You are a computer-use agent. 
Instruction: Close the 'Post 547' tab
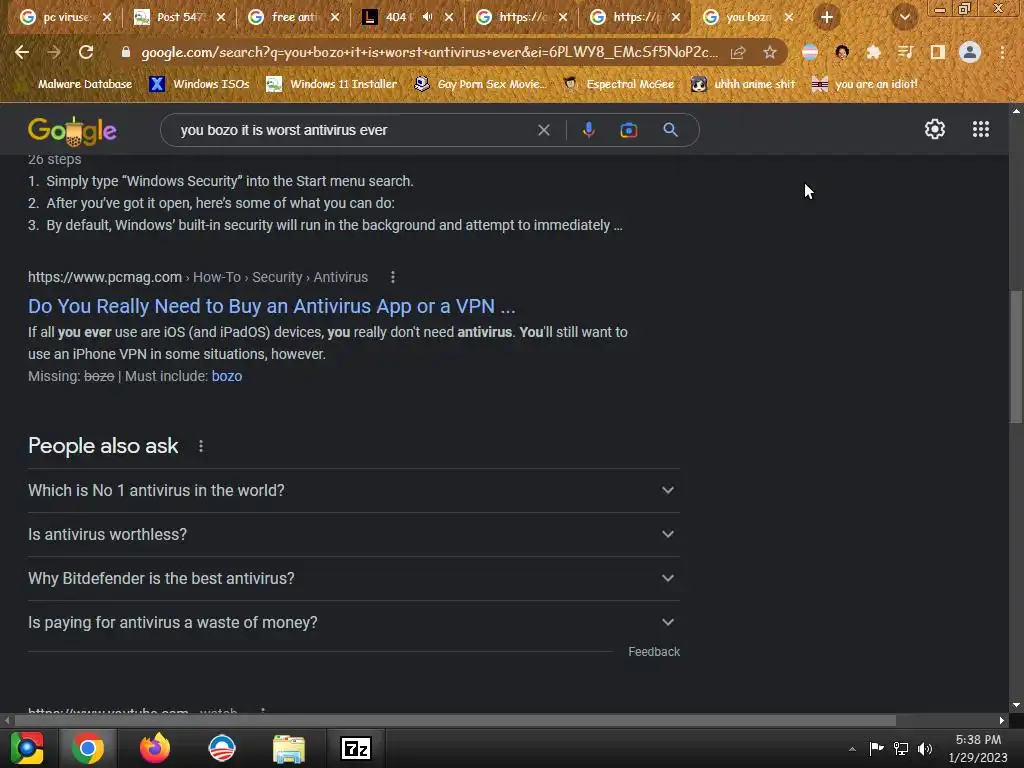[x=221, y=18]
